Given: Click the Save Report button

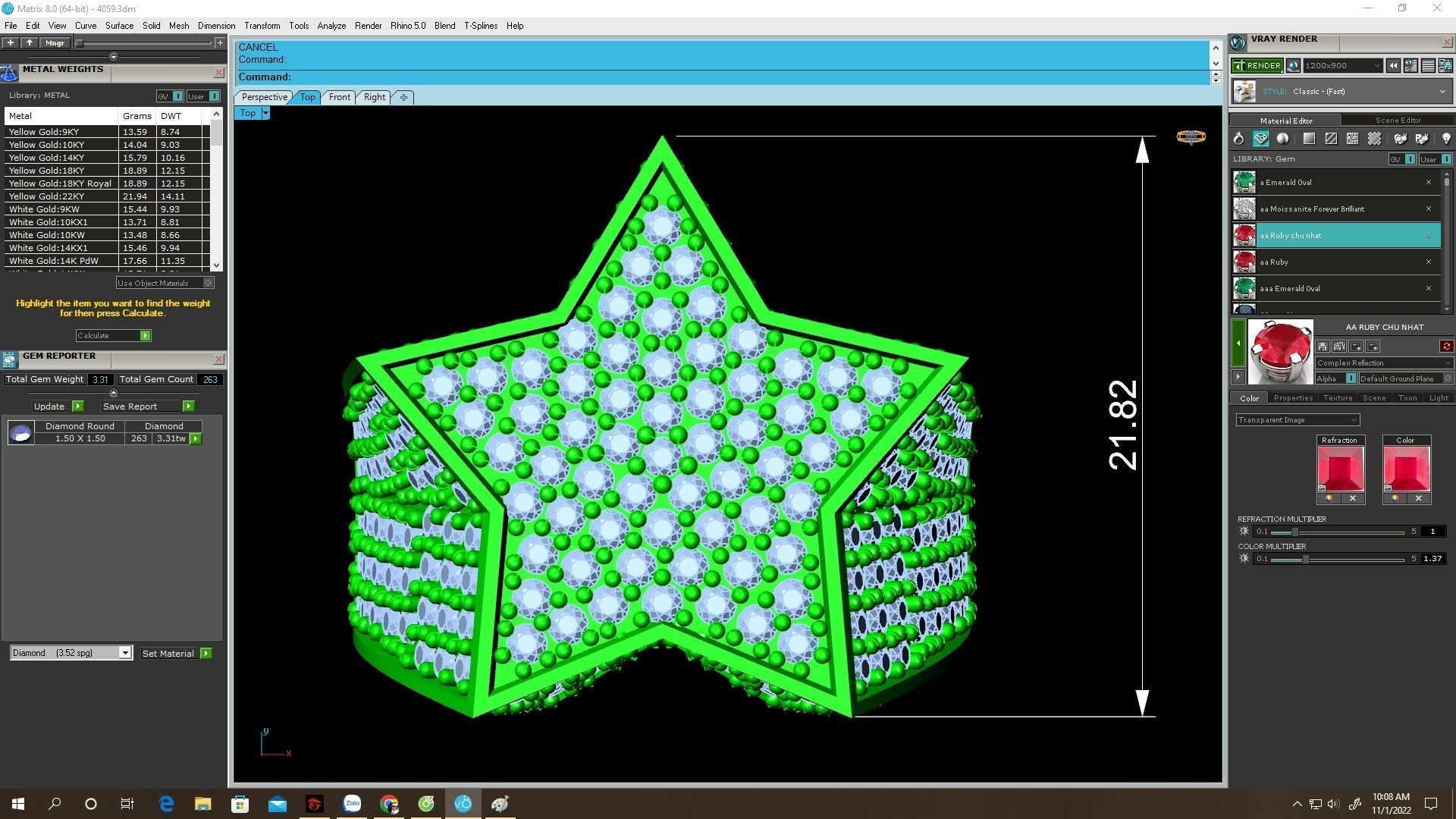Looking at the screenshot, I should tap(130, 406).
